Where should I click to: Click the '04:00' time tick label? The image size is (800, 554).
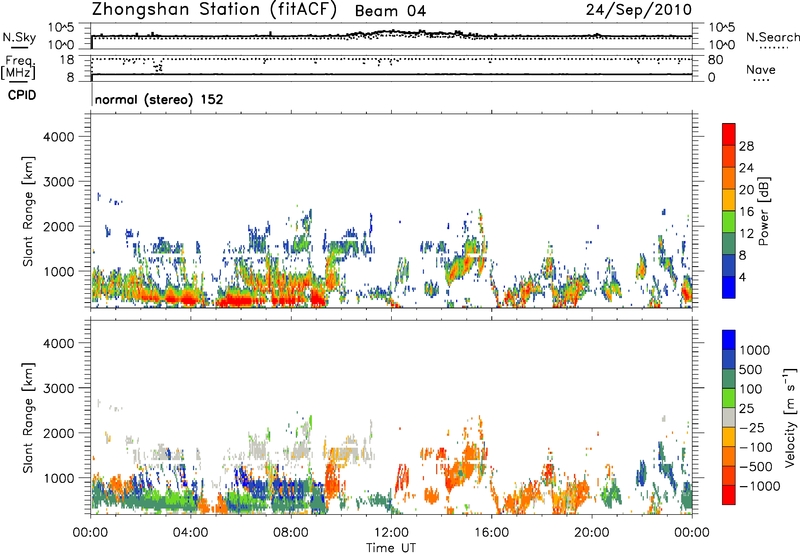[190, 533]
